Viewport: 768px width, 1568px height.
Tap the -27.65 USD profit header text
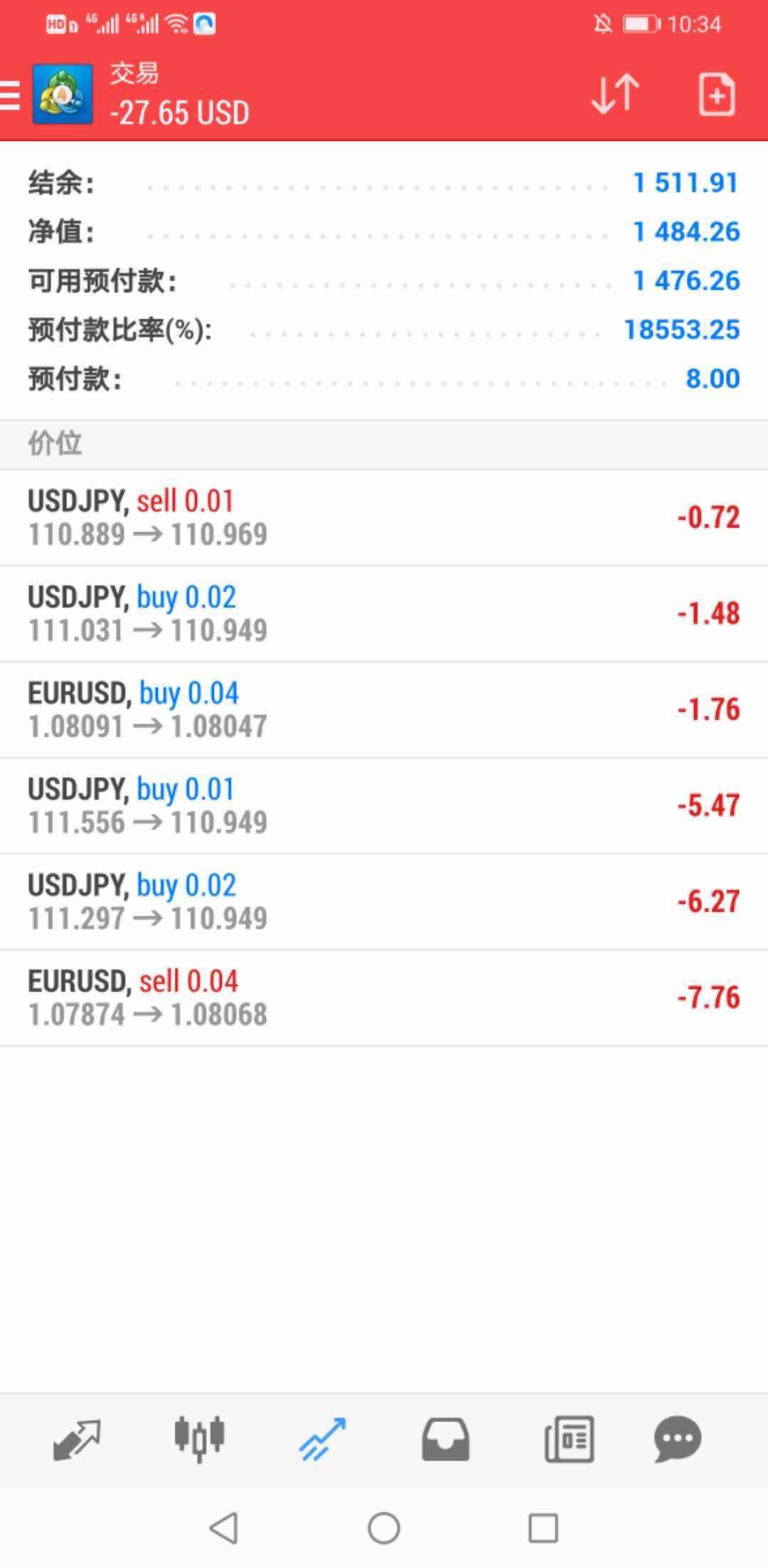pos(180,112)
